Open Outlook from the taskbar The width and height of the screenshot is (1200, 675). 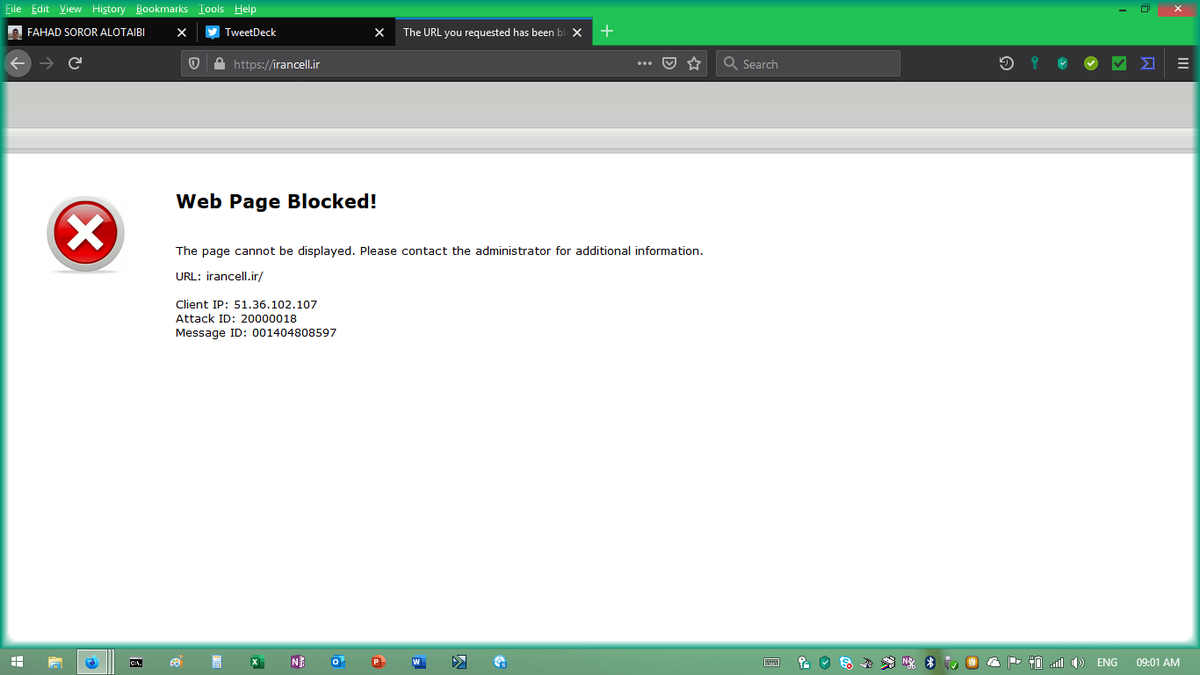point(338,662)
